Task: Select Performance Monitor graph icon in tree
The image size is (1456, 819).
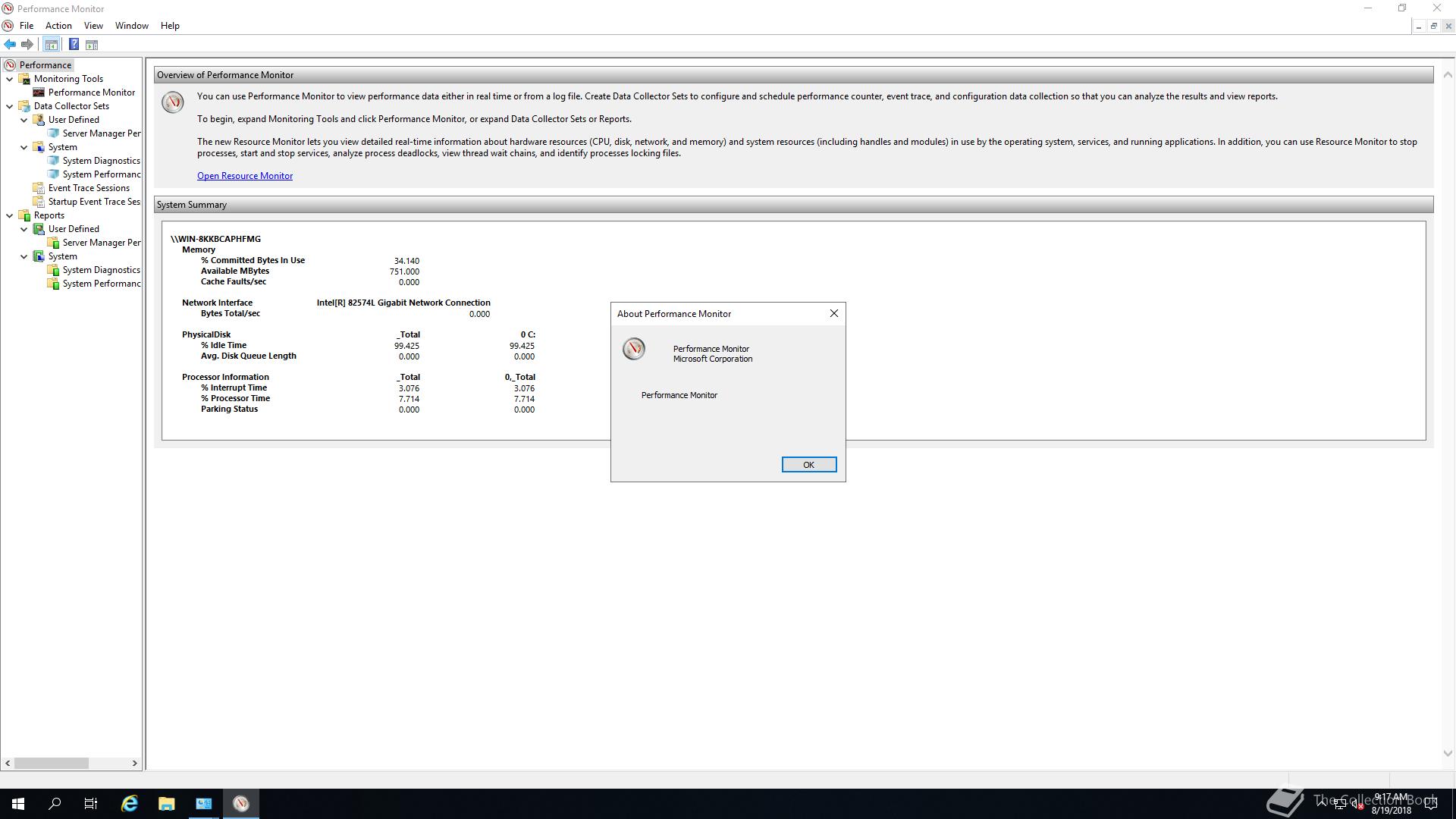Action: (39, 93)
